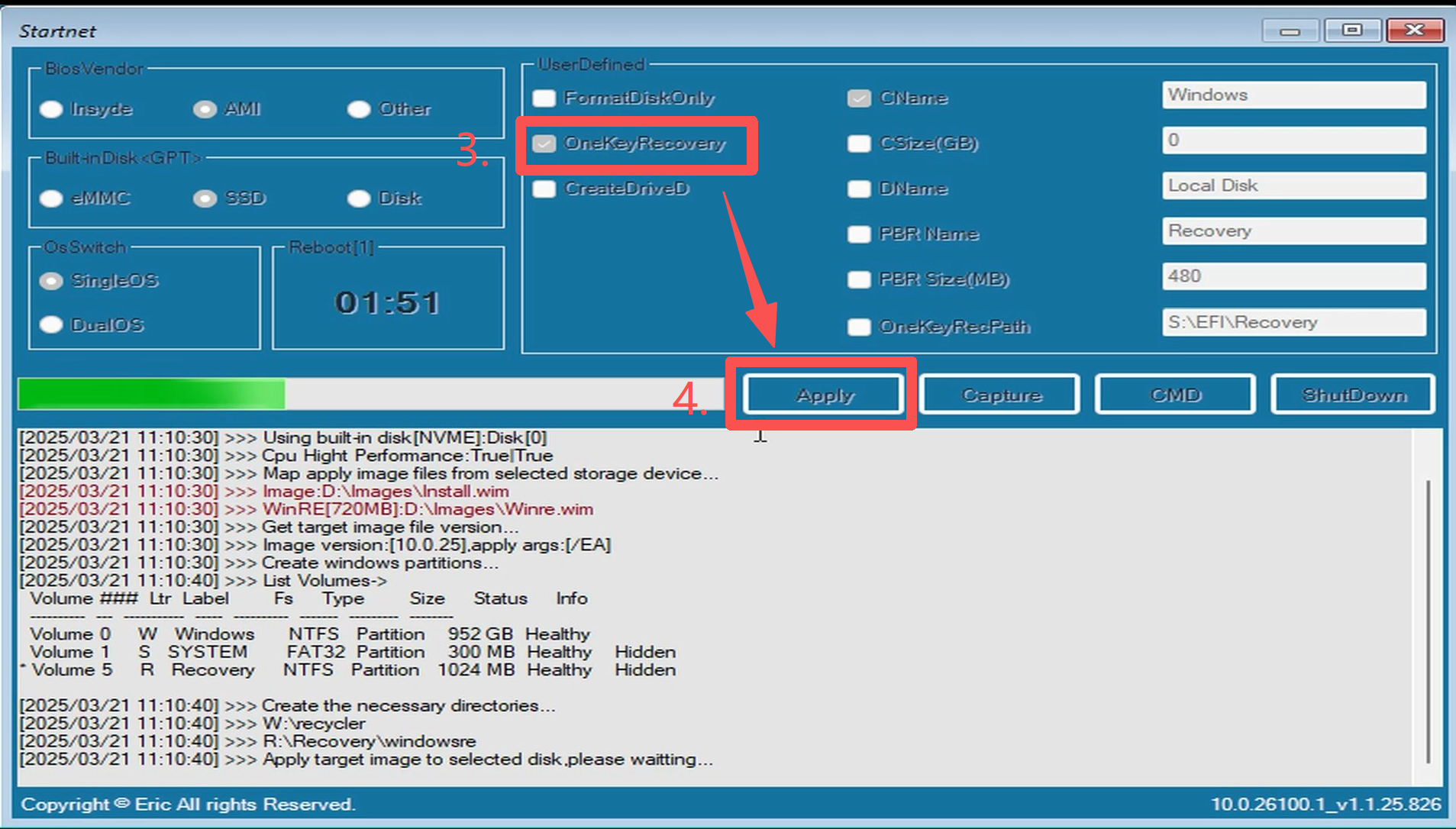Click the version text 10.0.26100.1_v1.1.25.826
Viewport: 1456px width, 829px height.
coord(1326,805)
